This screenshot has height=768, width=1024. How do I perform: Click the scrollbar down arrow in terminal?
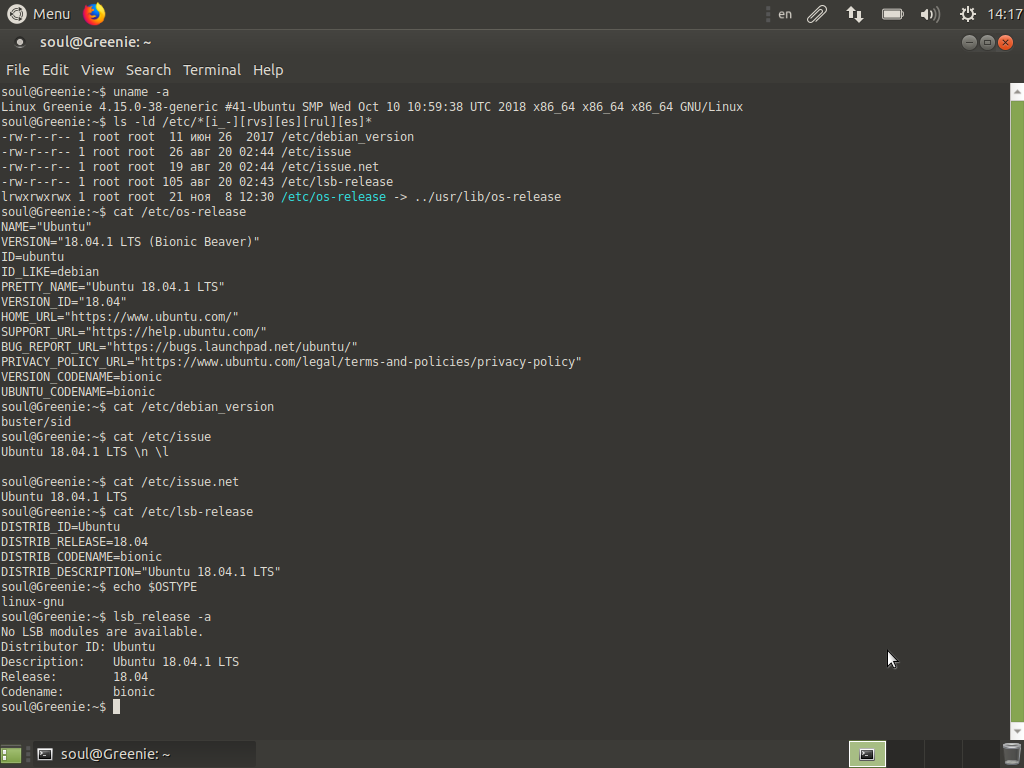[1017, 731]
